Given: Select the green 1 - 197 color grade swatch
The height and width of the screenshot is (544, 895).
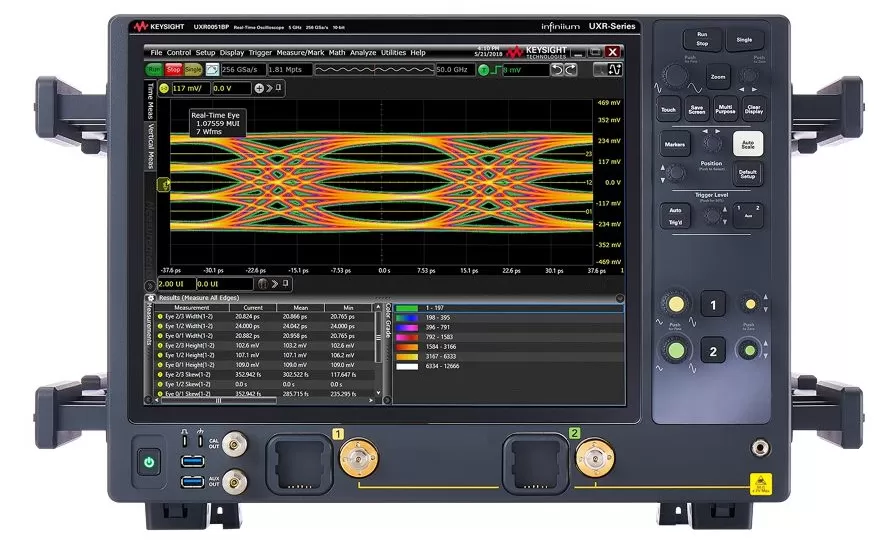Looking at the screenshot, I should pos(407,308).
